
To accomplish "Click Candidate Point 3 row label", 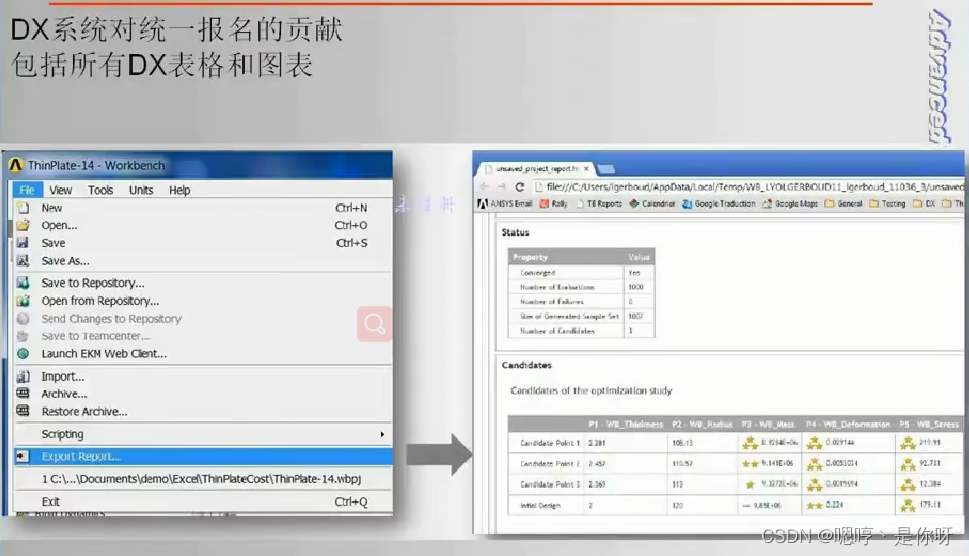I will tap(550, 484).
